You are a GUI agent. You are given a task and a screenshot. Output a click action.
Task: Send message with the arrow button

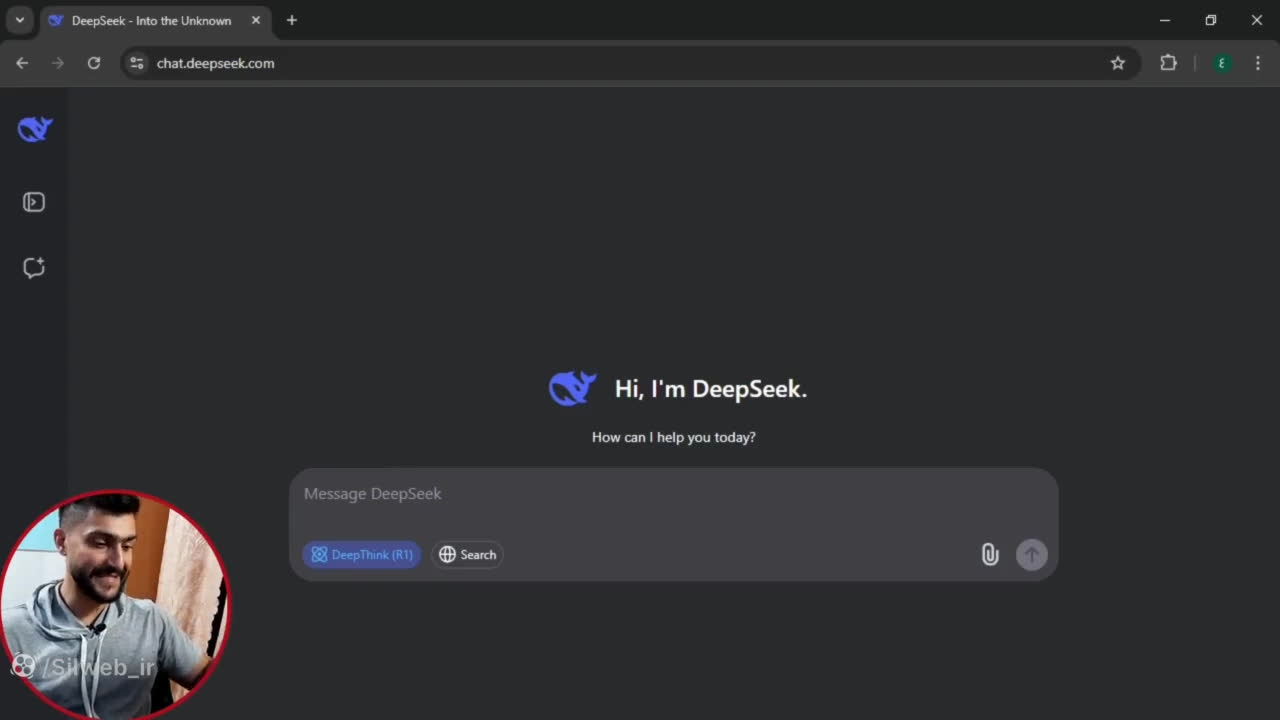pos(1032,554)
